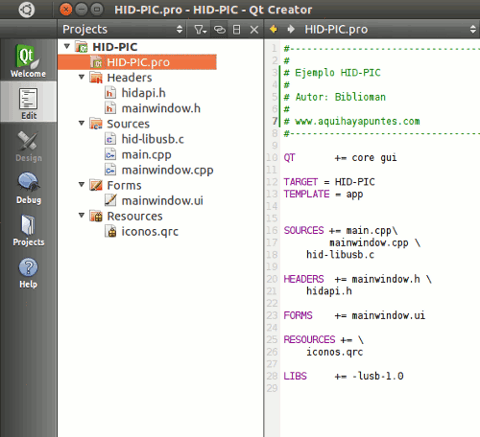Viewport: 480px width, 437px height.
Task: Select HID-PIC.pro in the project tree
Action: pos(137,62)
